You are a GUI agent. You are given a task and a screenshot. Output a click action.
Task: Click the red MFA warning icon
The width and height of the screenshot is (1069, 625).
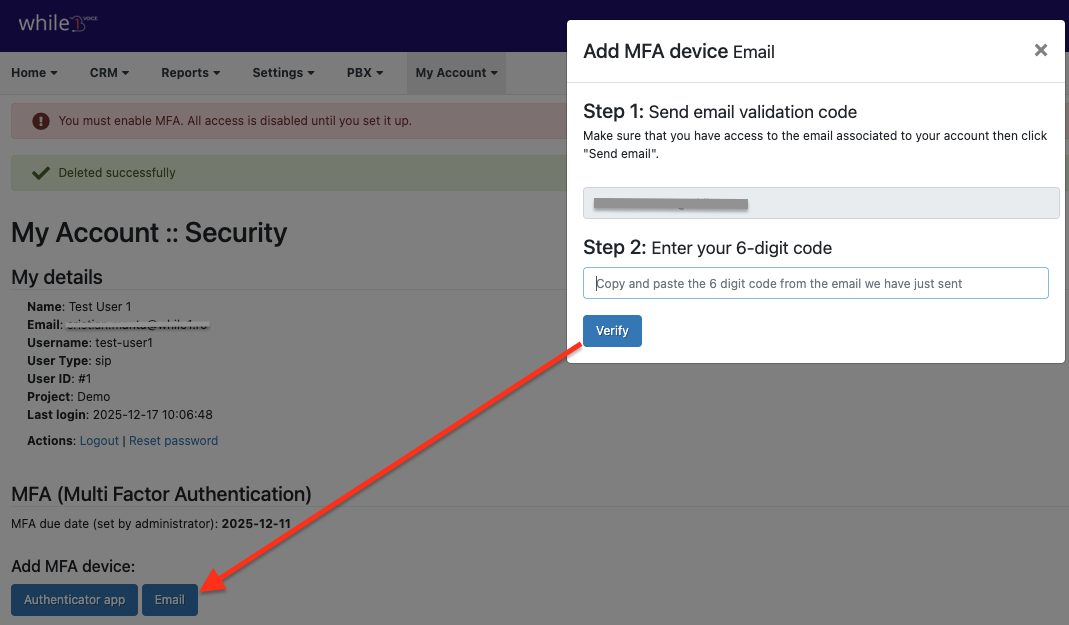(40, 121)
